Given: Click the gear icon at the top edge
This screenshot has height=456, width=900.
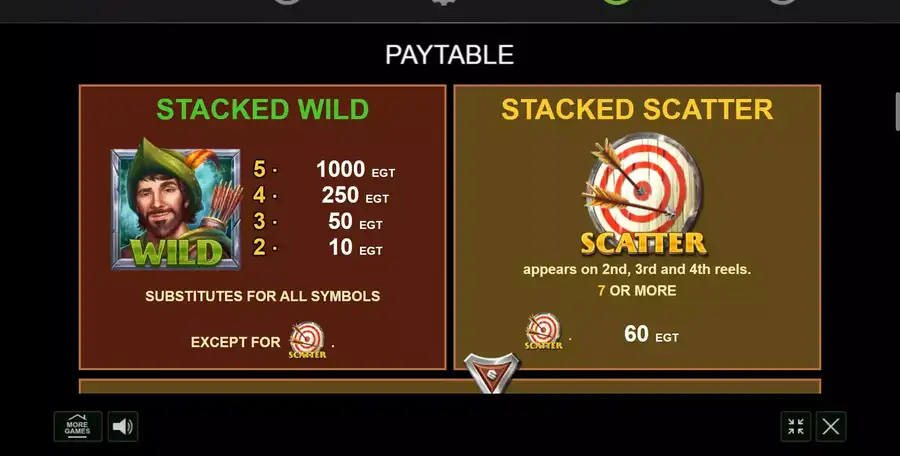Looking at the screenshot, I should (x=443, y=2).
